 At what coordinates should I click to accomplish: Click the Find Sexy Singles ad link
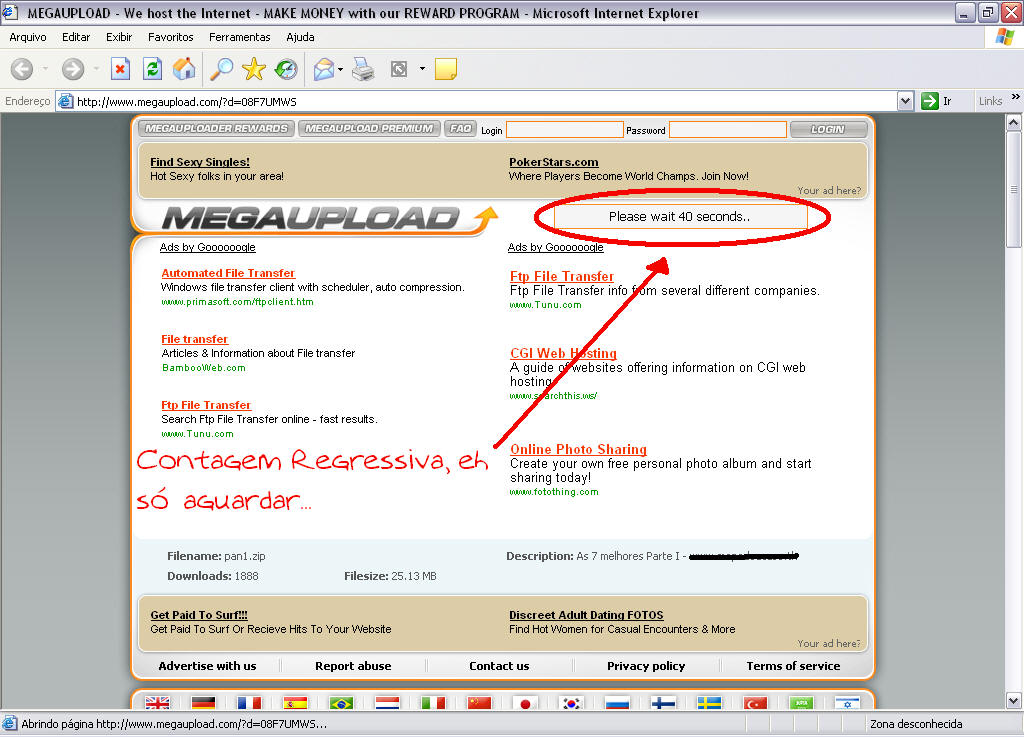(200, 162)
